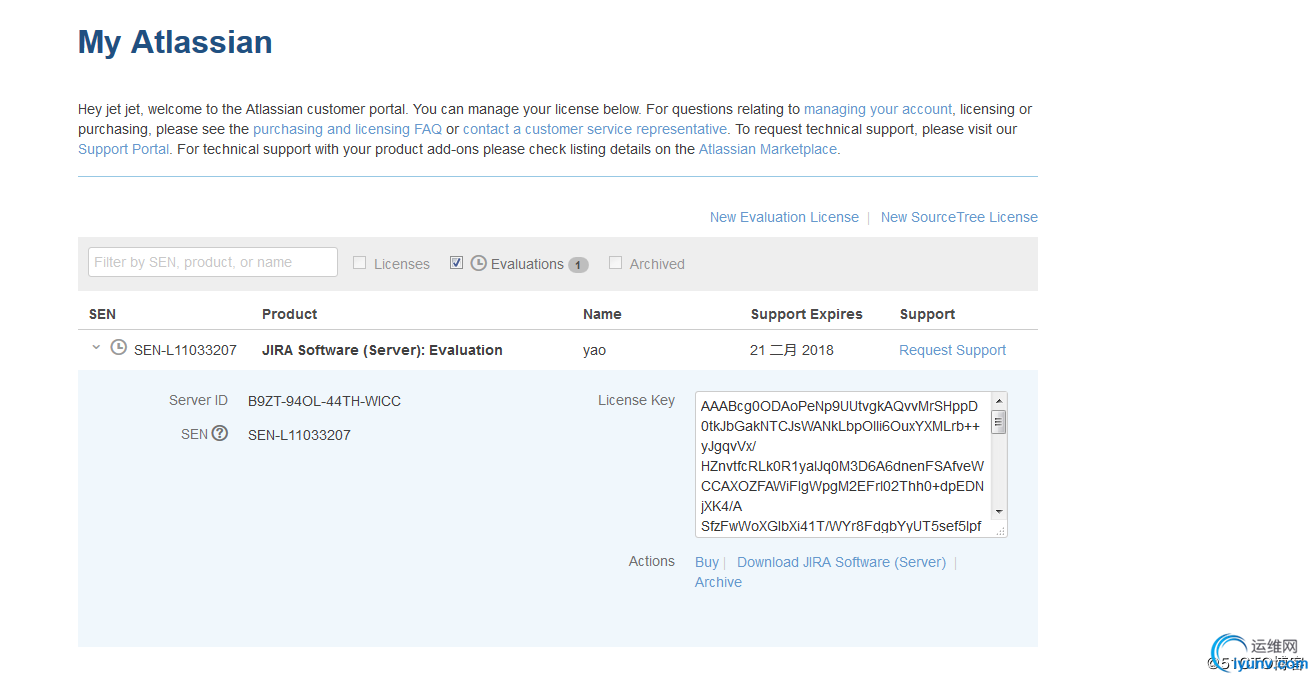The image size is (1314, 680).
Task: Click the Archive action link
Action: 718,582
